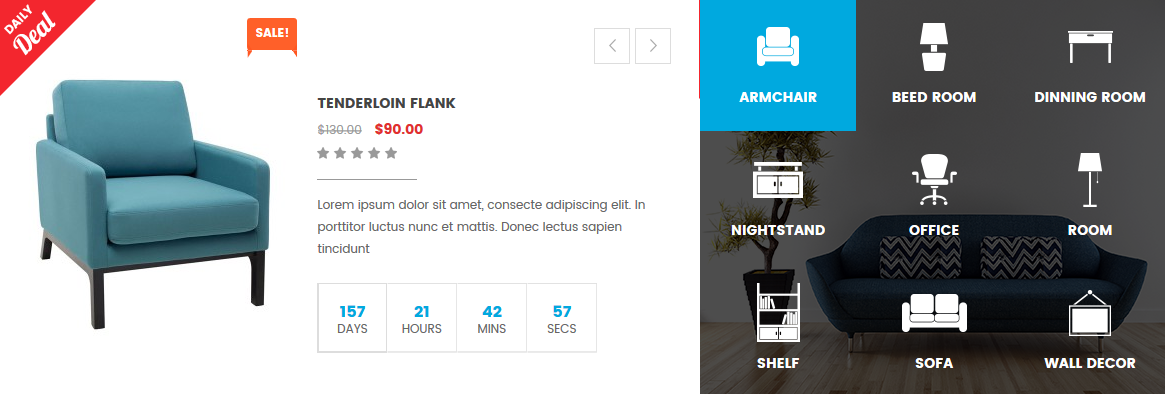Click the Room floor lamp icon

tap(1090, 179)
